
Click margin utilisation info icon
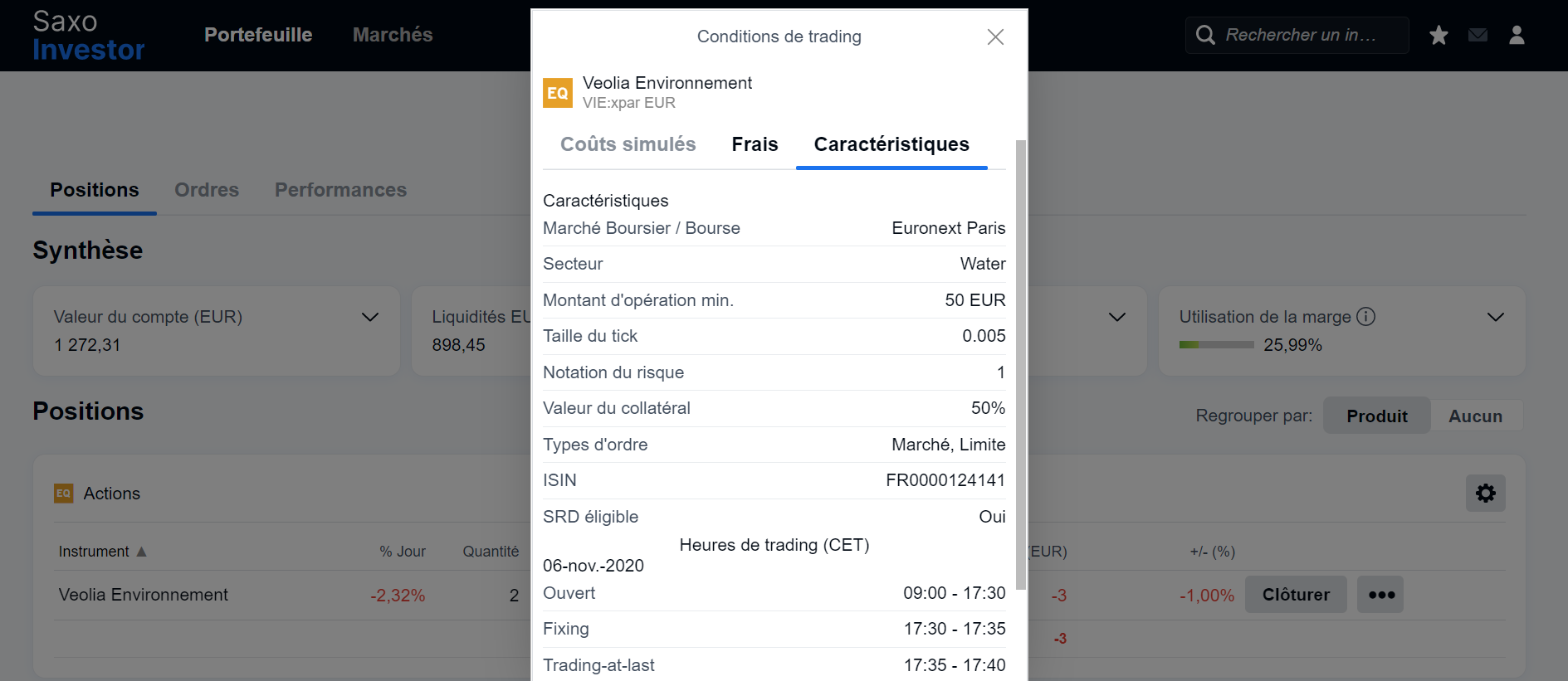click(x=1365, y=317)
